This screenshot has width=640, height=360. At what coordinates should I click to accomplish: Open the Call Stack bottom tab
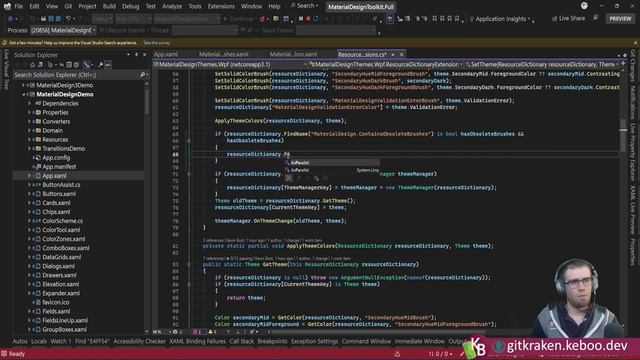coord(242,341)
